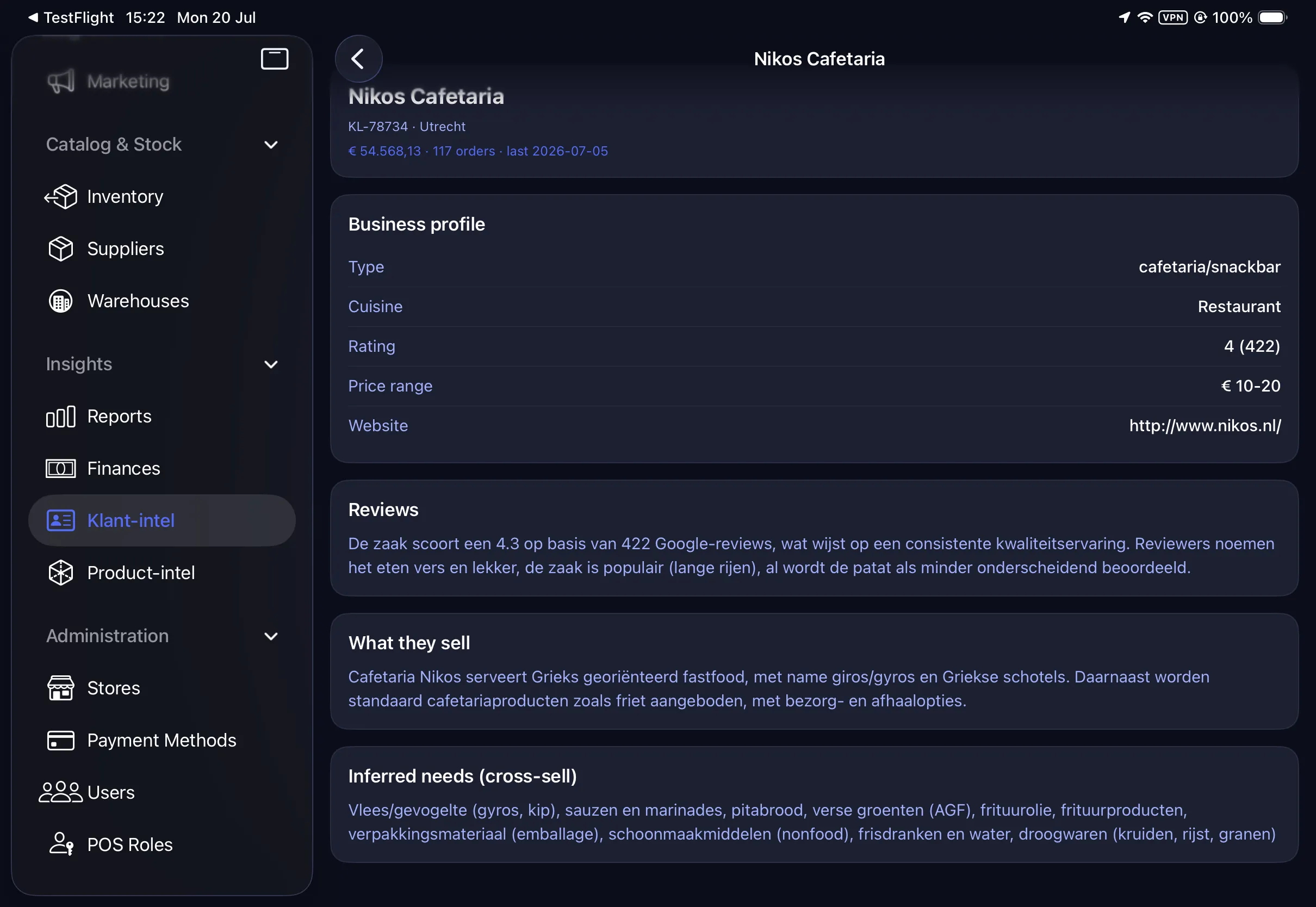The image size is (1316, 907).
Task: Click the Nikos Cafetaria navigation title
Action: (819, 59)
